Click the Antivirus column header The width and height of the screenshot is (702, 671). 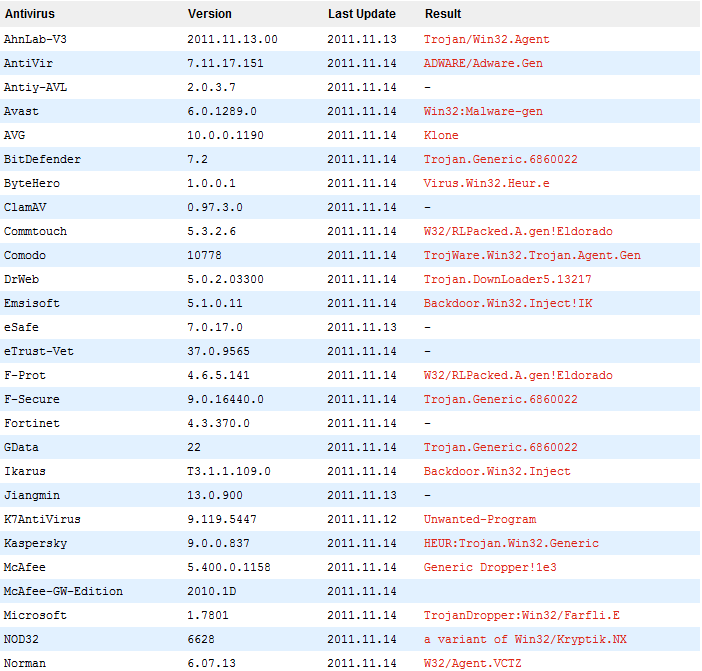[30, 14]
